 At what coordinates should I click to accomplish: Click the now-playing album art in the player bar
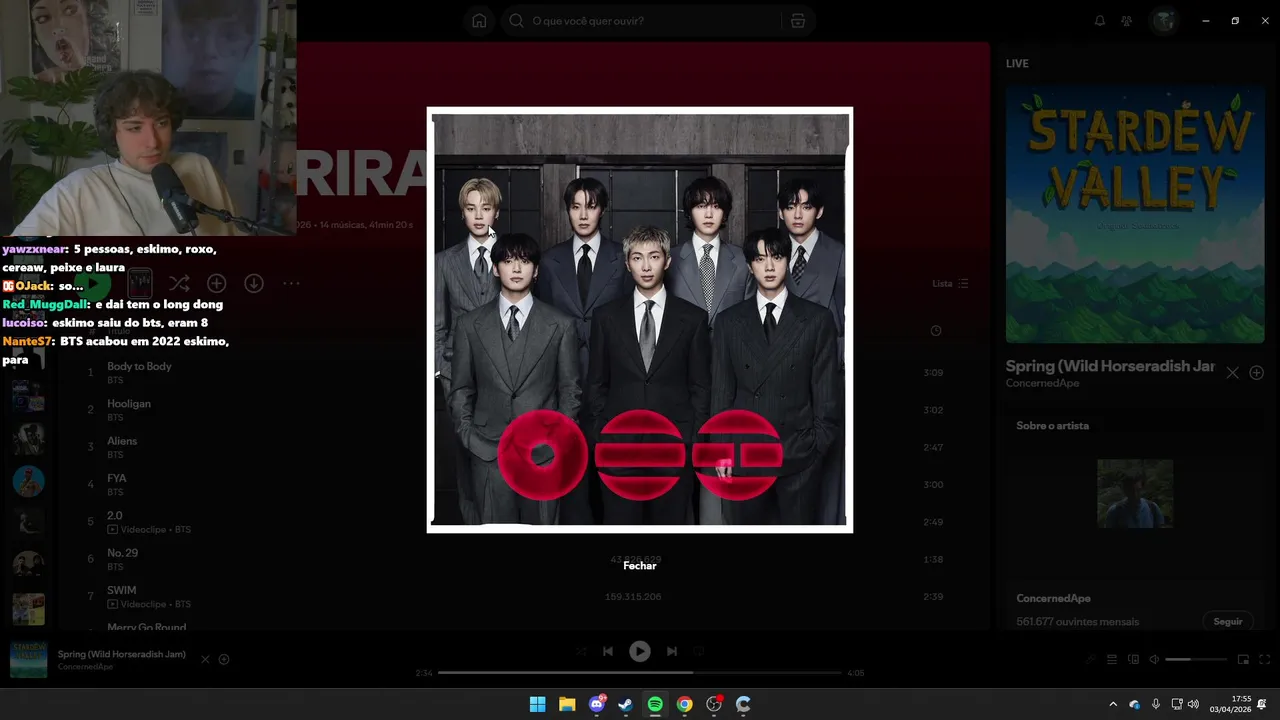(x=28, y=660)
